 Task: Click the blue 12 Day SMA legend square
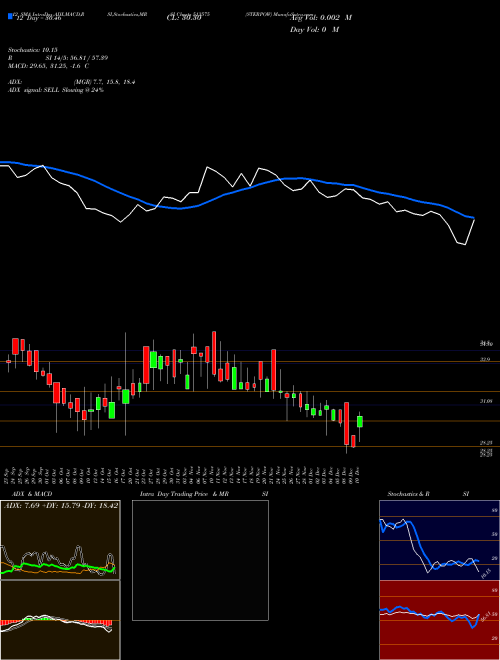pyautogui.click(x=10, y=17)
